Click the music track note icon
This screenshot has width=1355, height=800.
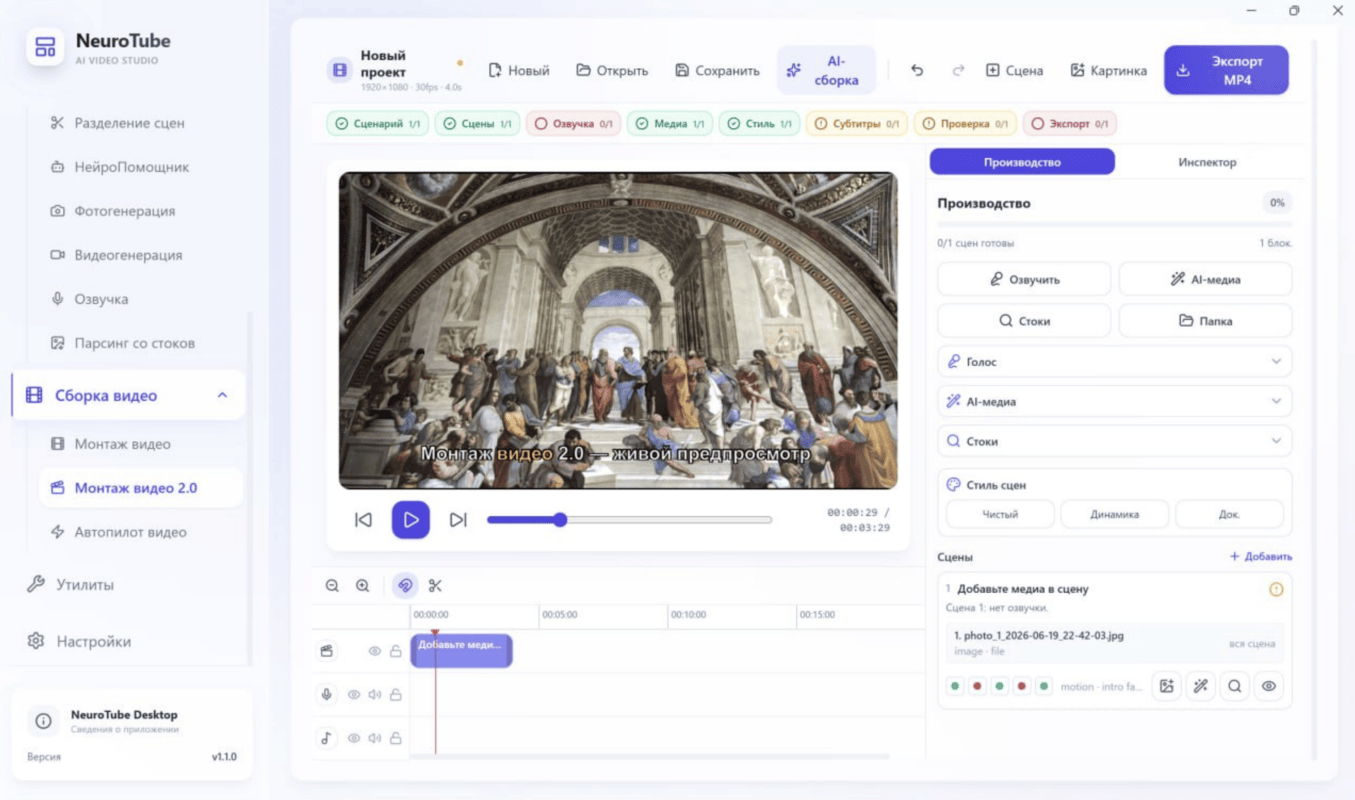click(327, 738)
